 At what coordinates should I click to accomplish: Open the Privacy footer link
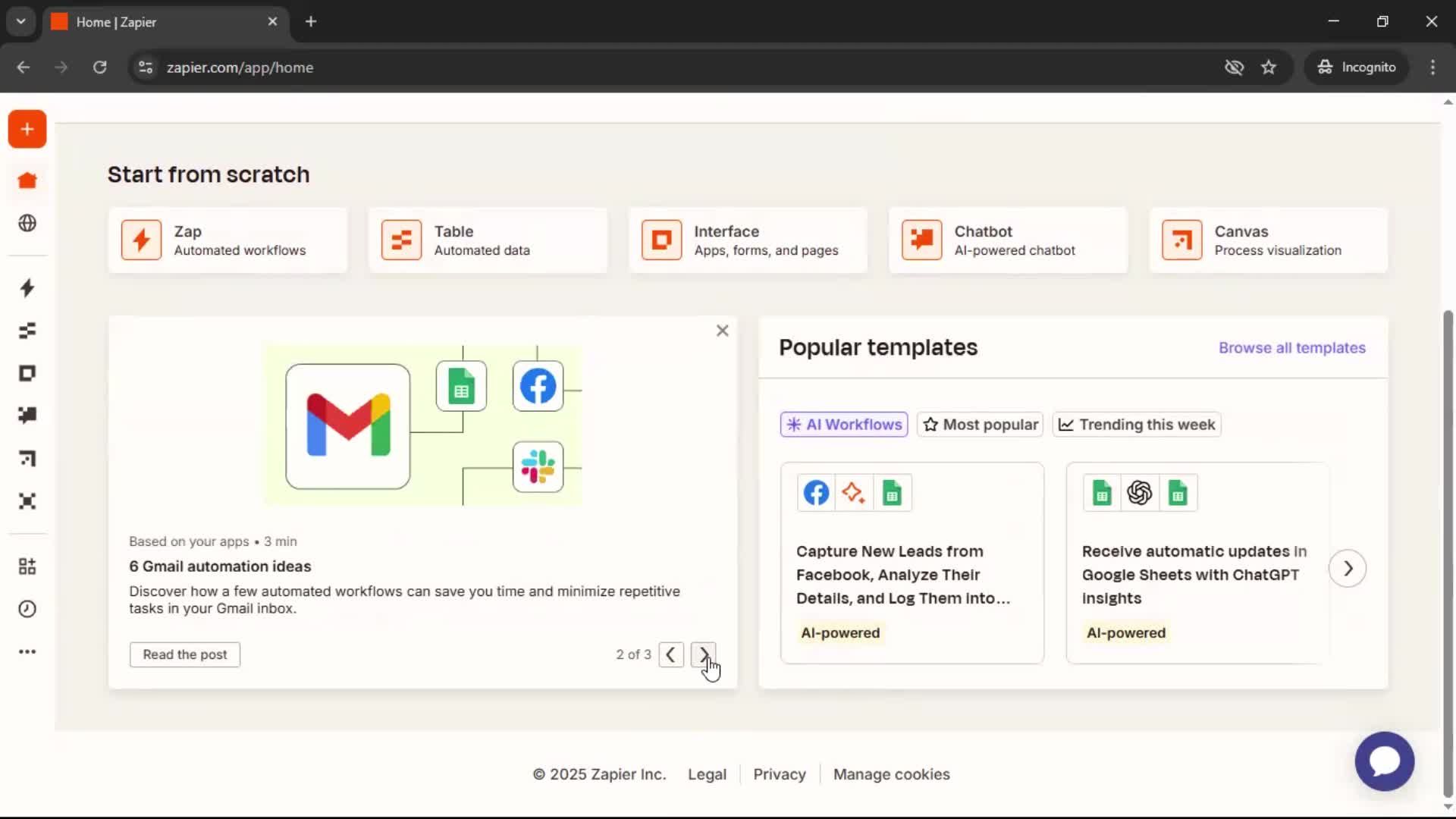[x=780, y=774]
